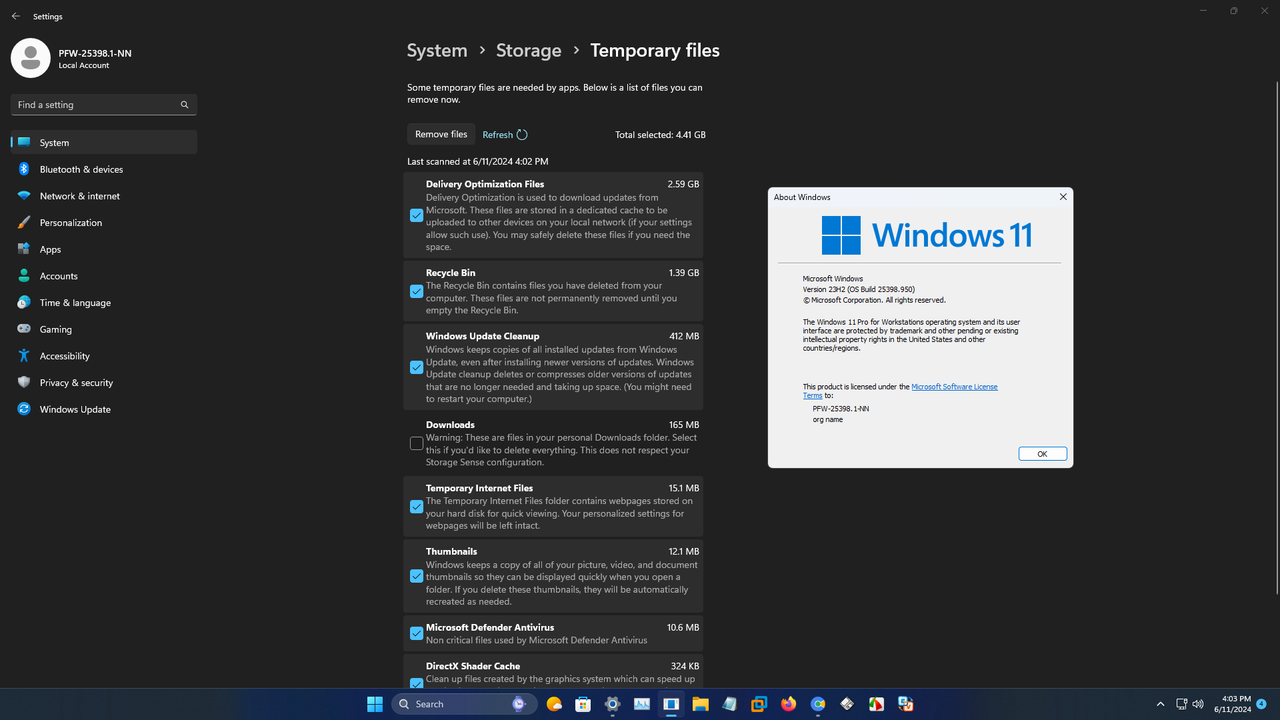Open the last pinned taskbar app icon
Image resolution: width=1280 pixels, height=720 pixels.
(x=906, y=704)
